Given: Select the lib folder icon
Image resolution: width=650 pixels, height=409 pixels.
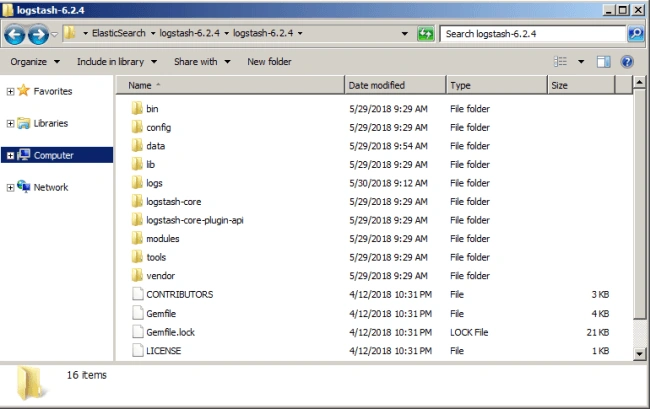Looking at the screenshot, I should [x=137, y=165].
